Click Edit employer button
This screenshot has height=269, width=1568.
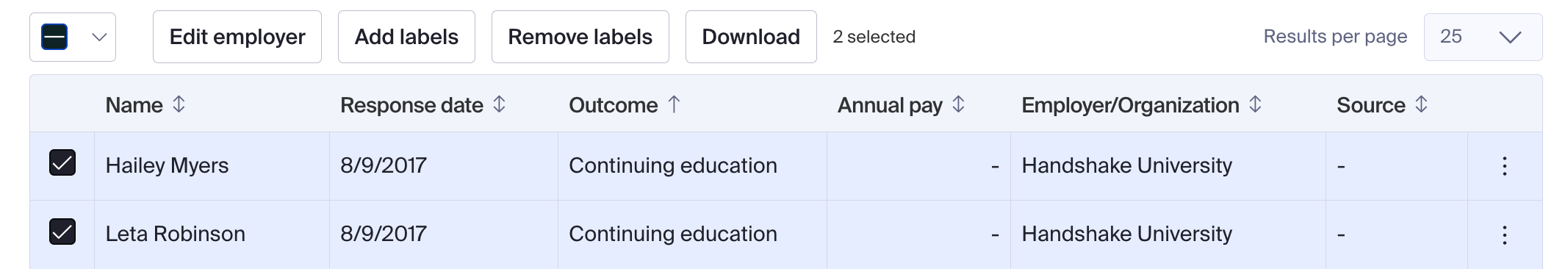tap(237, 37)
